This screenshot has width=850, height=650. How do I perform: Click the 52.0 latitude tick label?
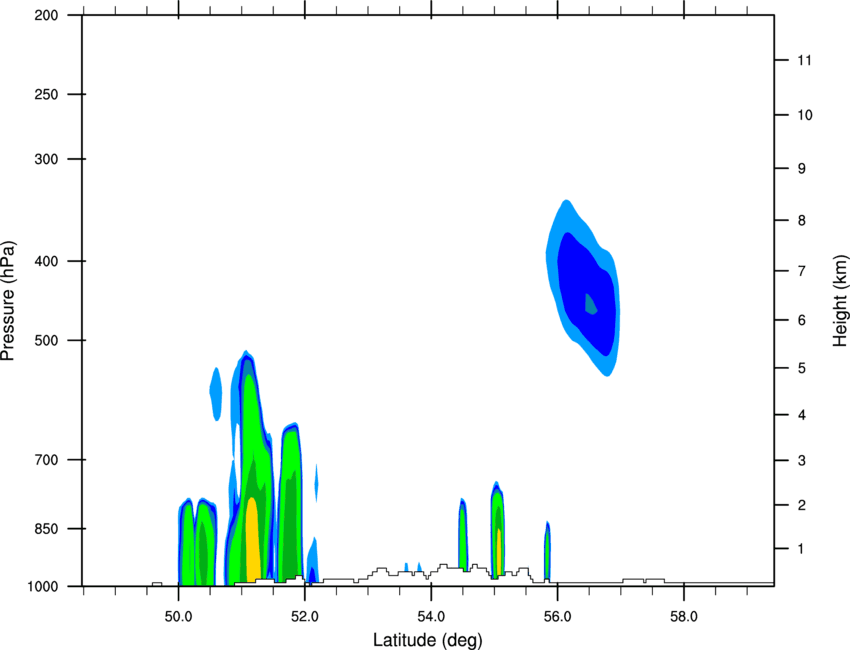point(305,617)
